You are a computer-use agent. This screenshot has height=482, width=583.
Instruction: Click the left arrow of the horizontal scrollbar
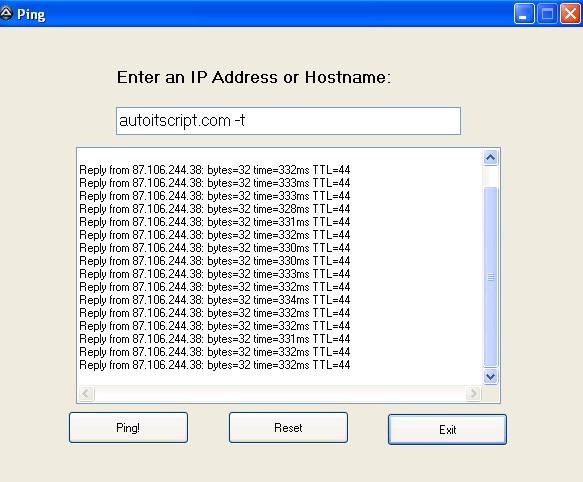[86, 393]
